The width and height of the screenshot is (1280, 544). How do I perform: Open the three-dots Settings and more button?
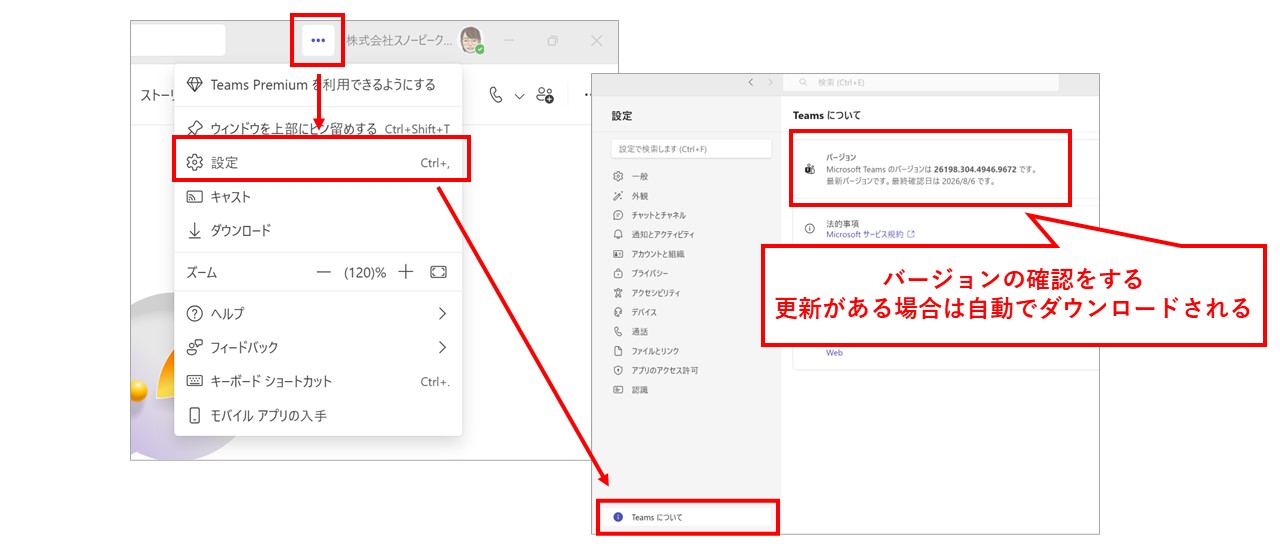(x=318, y=41)
